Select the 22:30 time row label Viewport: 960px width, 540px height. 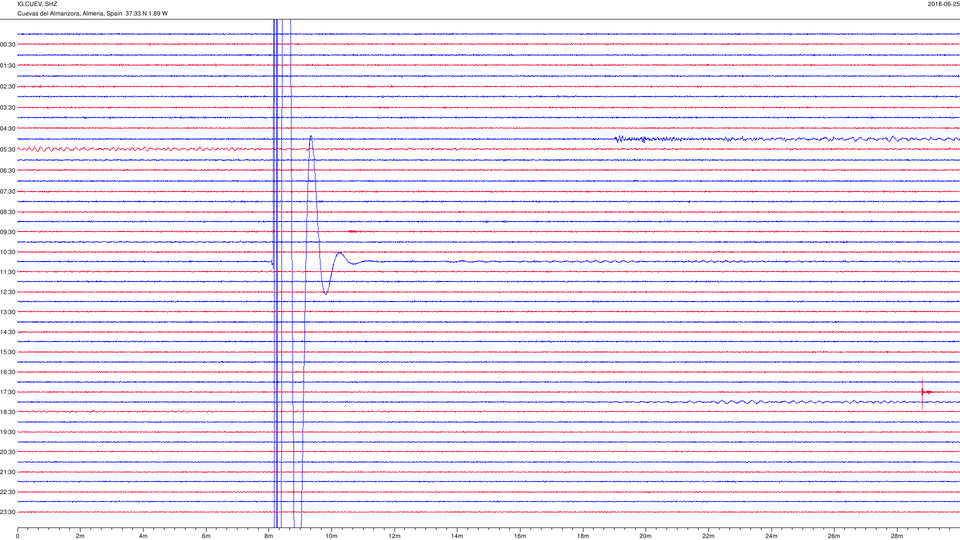coord(8,492)
